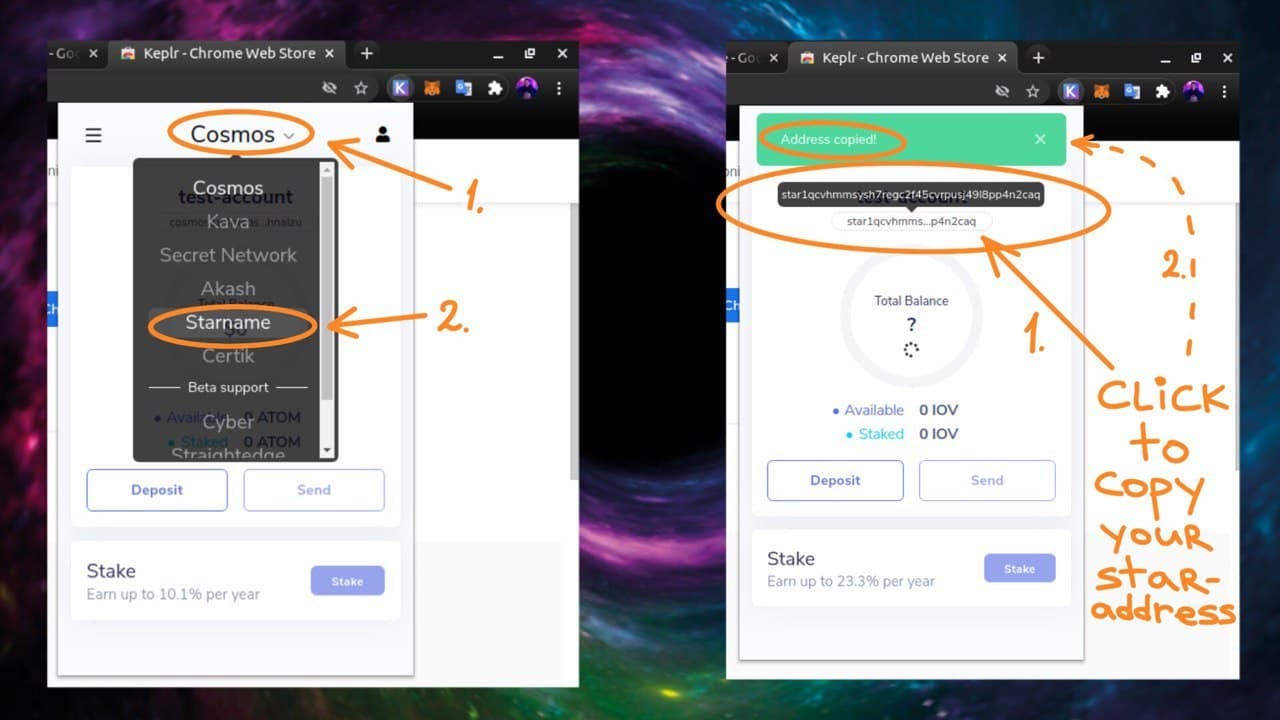Minimize the left browser window
Image resolution: width=1280 pixels, height=720 pixels.
497,53
